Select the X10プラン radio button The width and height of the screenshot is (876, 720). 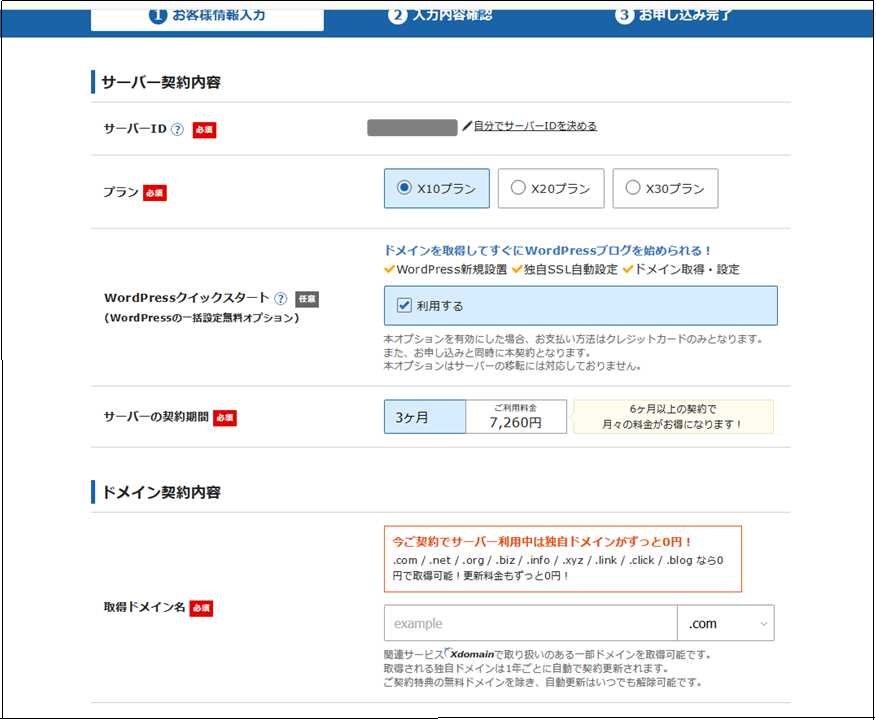pos(404,187)
